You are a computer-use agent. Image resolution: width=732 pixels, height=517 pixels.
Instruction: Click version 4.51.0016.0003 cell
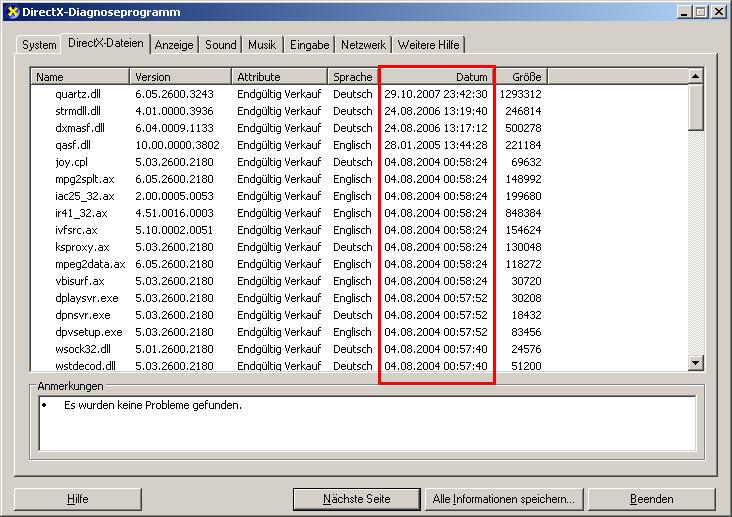tap(174, 213)
